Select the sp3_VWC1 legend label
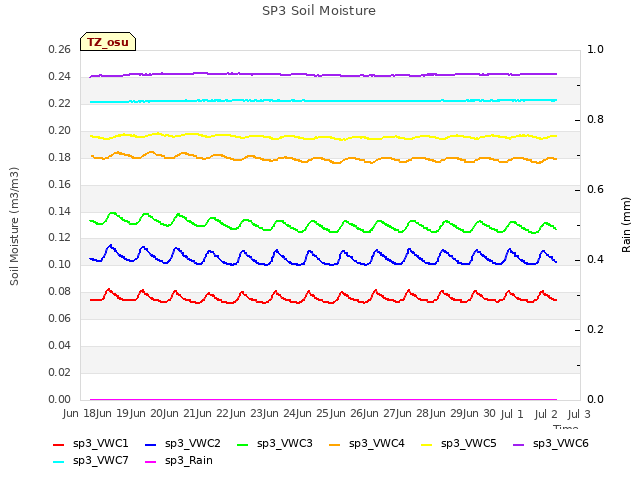This screenshot has height=480, width=640. tap(100, 444)
